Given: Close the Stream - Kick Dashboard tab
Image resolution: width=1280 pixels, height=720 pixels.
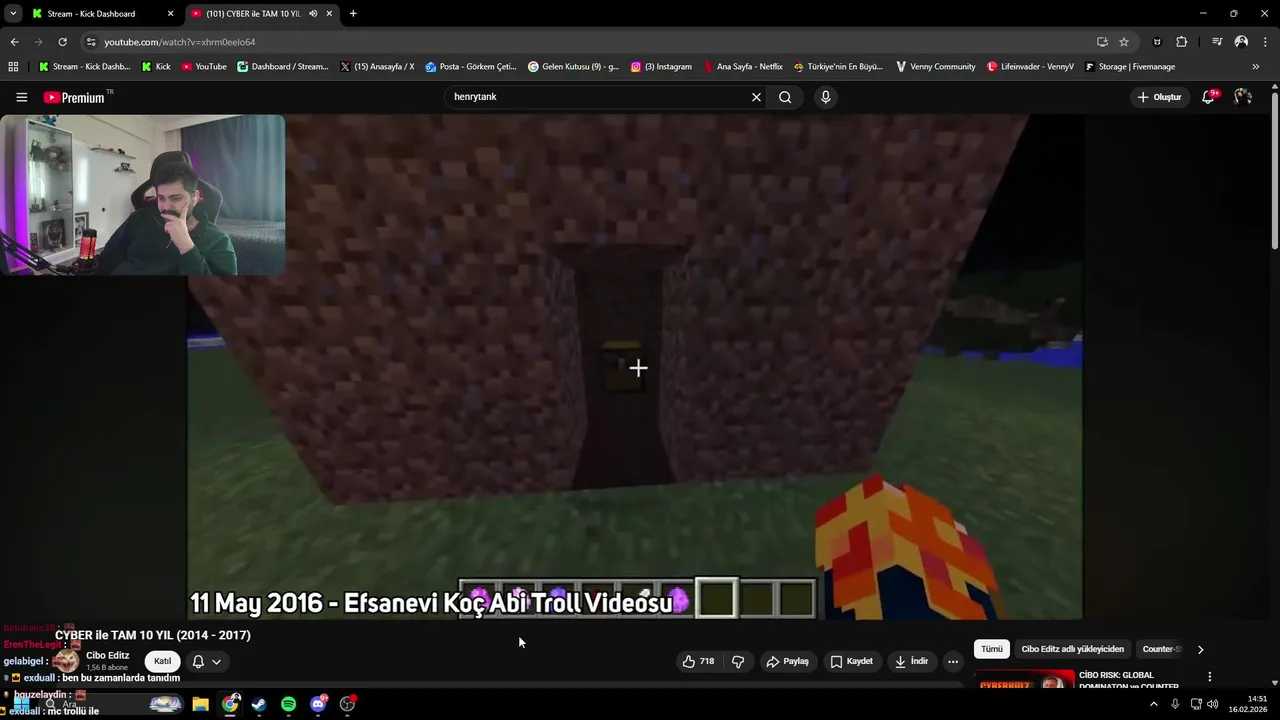Looking at the screenshot, I should click(170, 14).
